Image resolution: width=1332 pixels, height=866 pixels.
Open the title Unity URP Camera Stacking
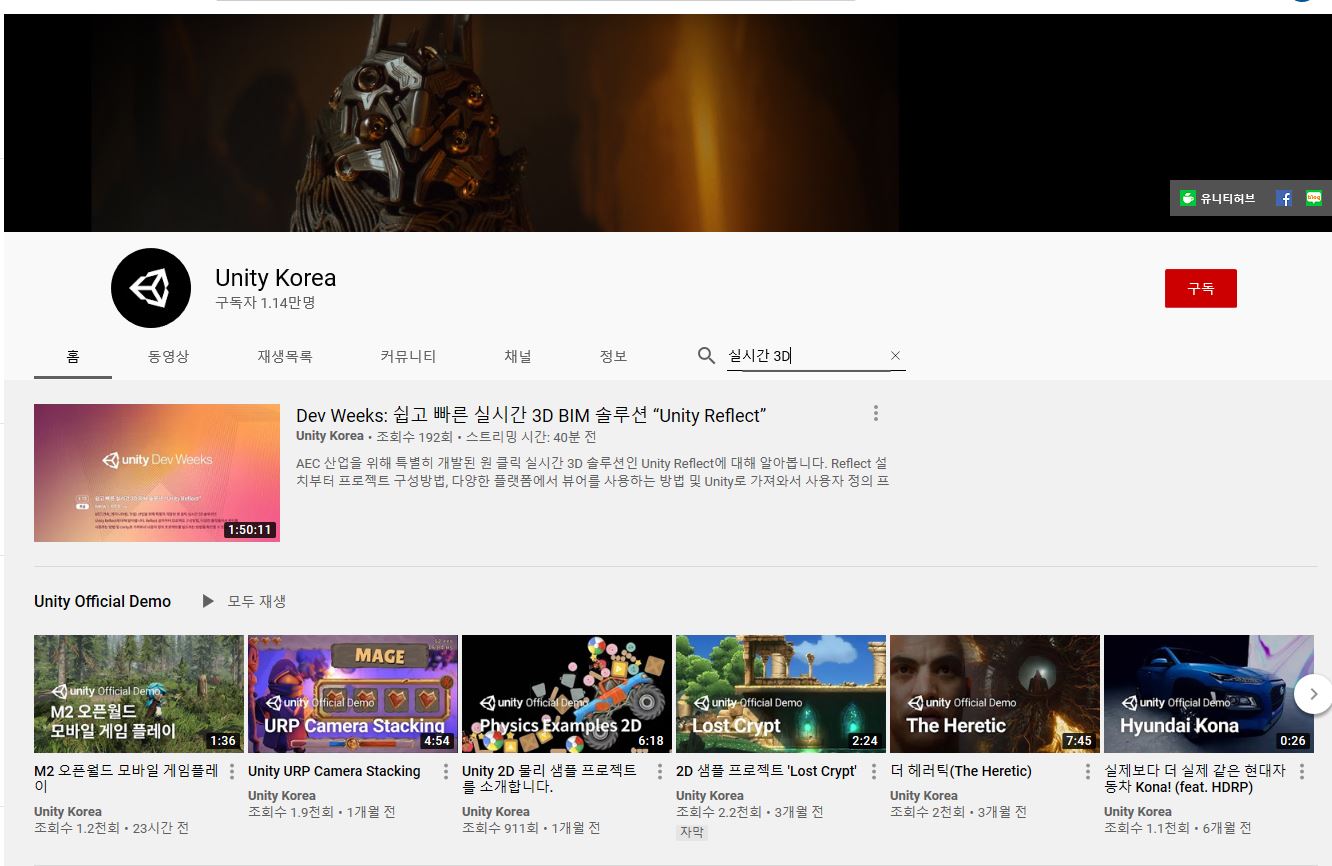(x=334, y=771)
